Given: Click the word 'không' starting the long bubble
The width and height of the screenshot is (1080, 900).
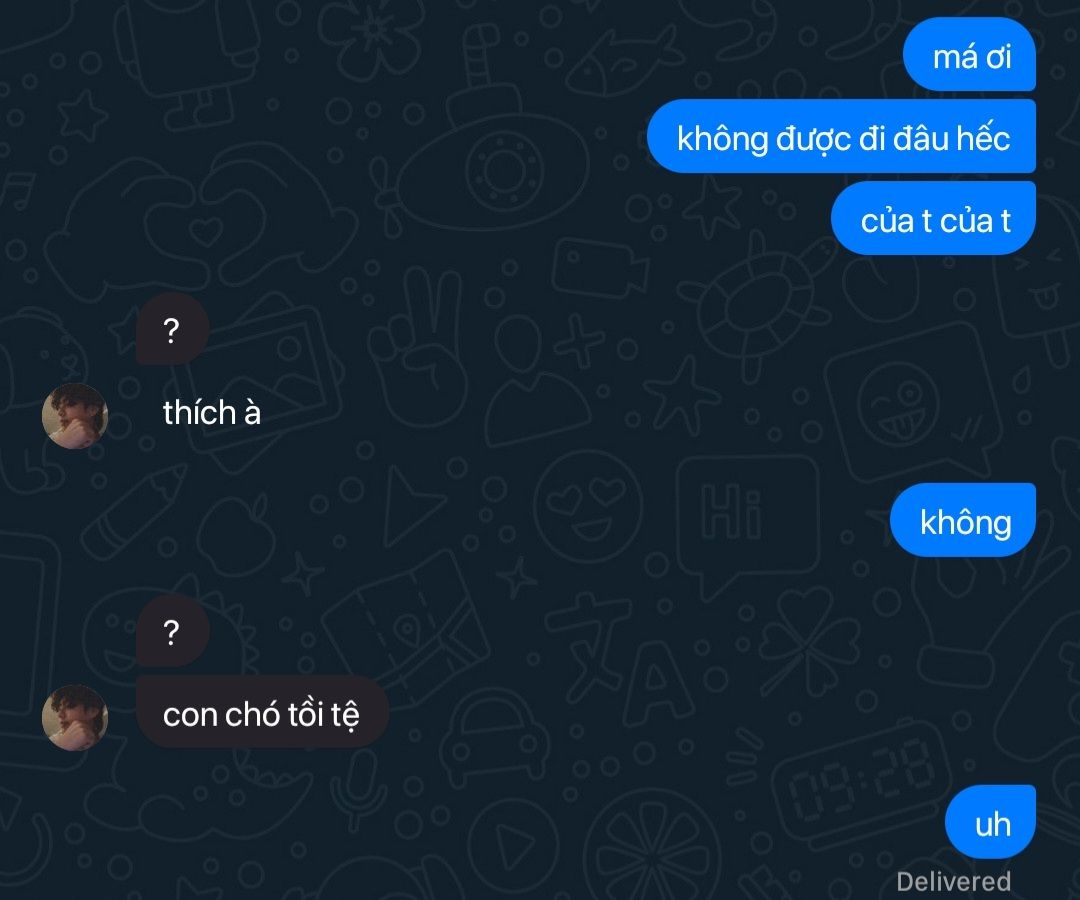Looking at the screenshot, I should (x=723, y=138).
